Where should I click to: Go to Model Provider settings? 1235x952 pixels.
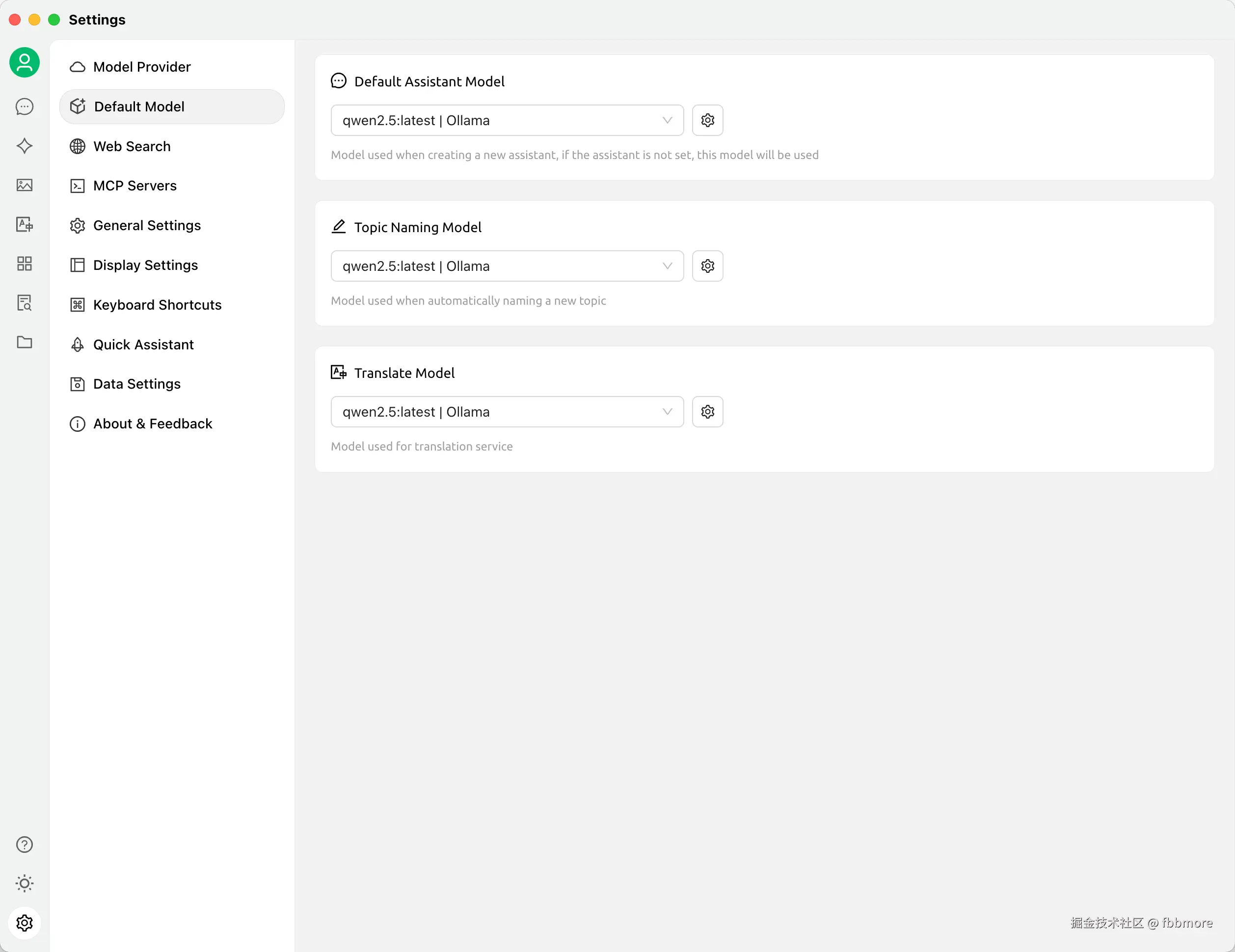pos(142,67)
